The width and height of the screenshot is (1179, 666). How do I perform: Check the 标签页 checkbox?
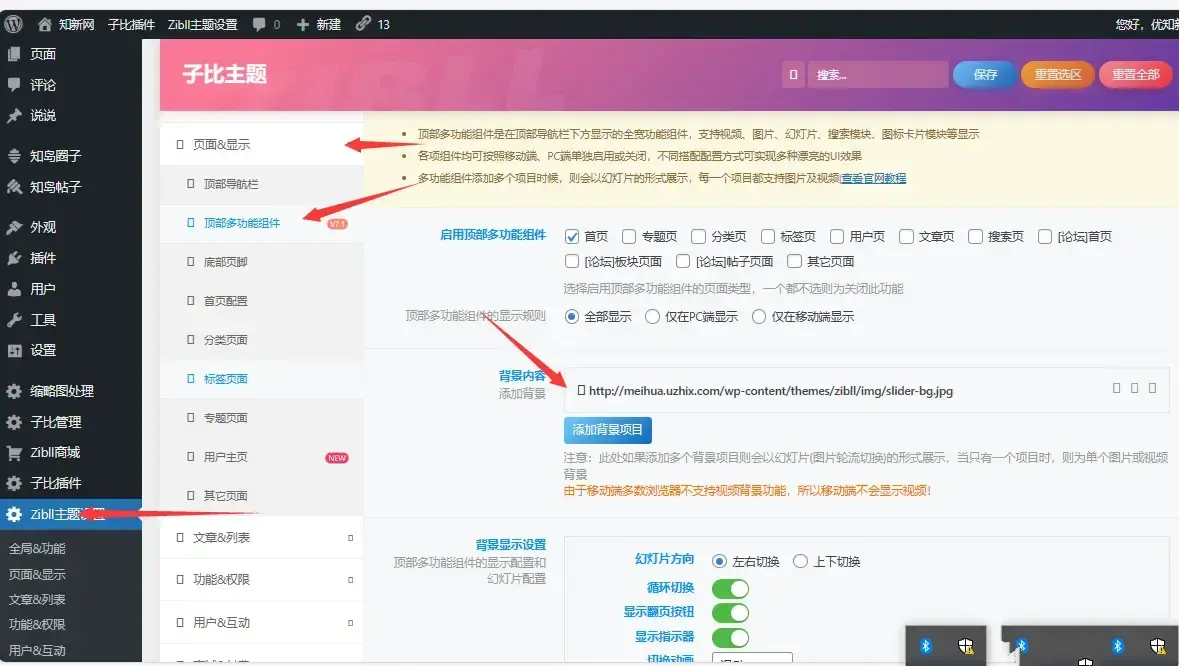tap(768, 237)
